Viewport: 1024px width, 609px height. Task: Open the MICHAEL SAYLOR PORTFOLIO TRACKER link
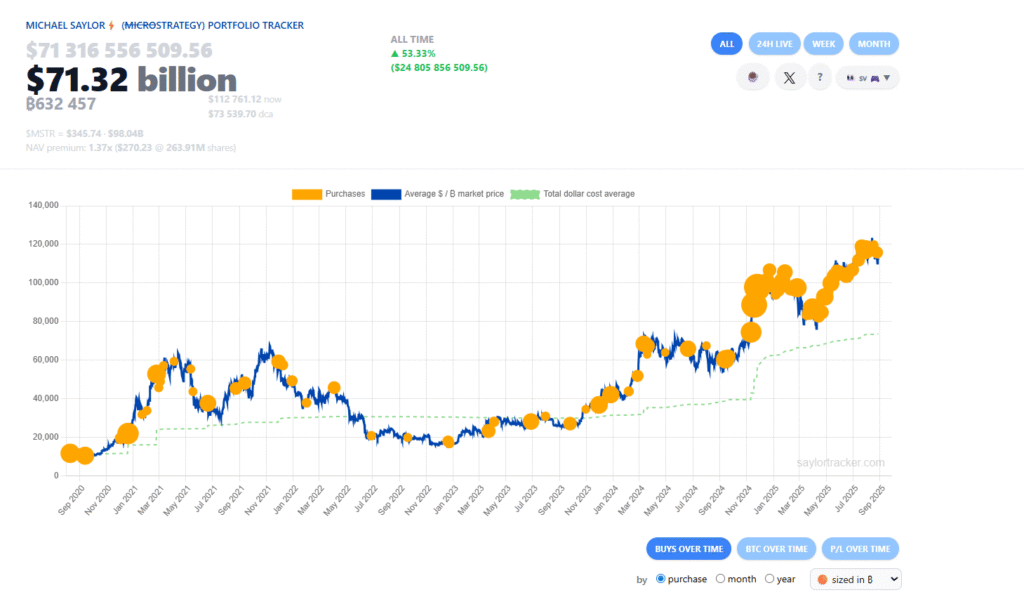[165, 25]
